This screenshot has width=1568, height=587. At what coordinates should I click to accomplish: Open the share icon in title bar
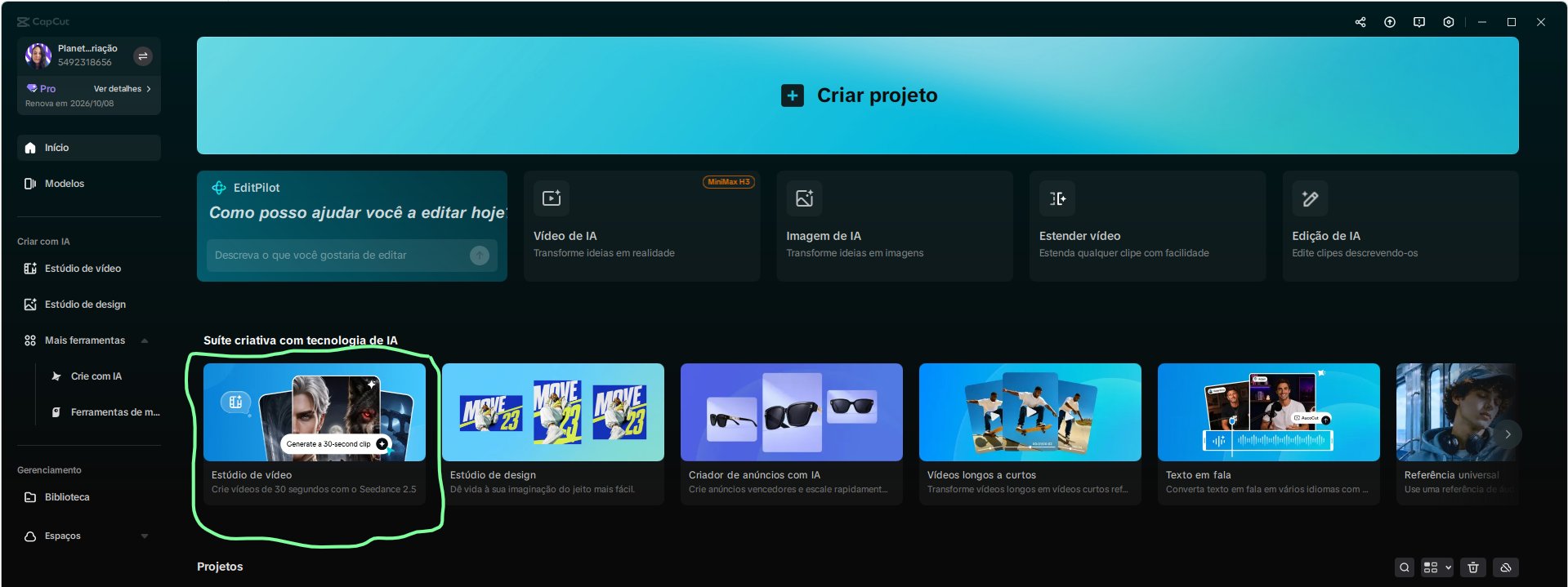(x=1360, y=22)
